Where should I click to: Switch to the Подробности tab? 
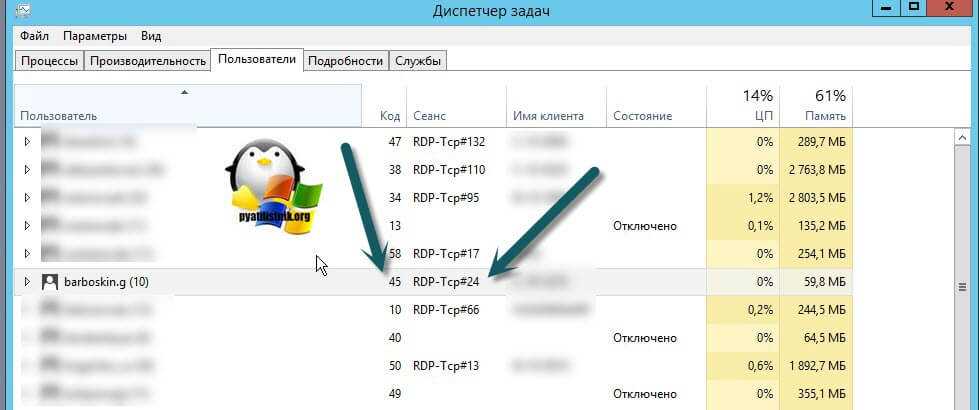(x=346, y=61)
